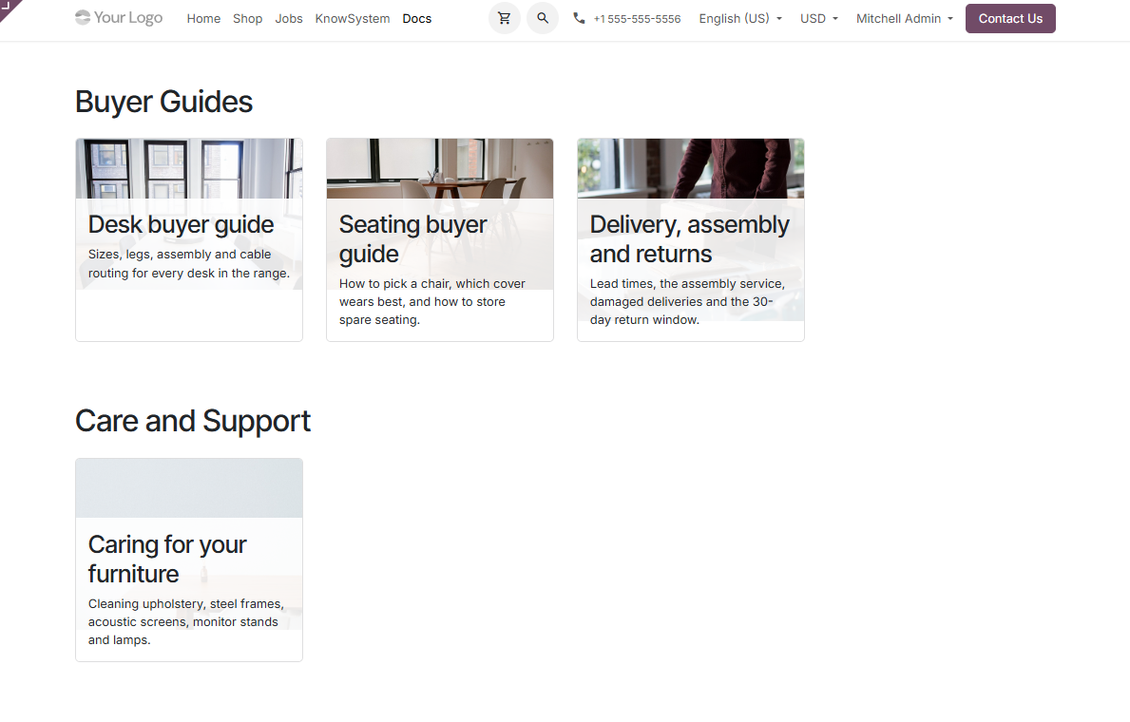Click the 'Sizes, legs, assembly and cable' description

point(189,264)
